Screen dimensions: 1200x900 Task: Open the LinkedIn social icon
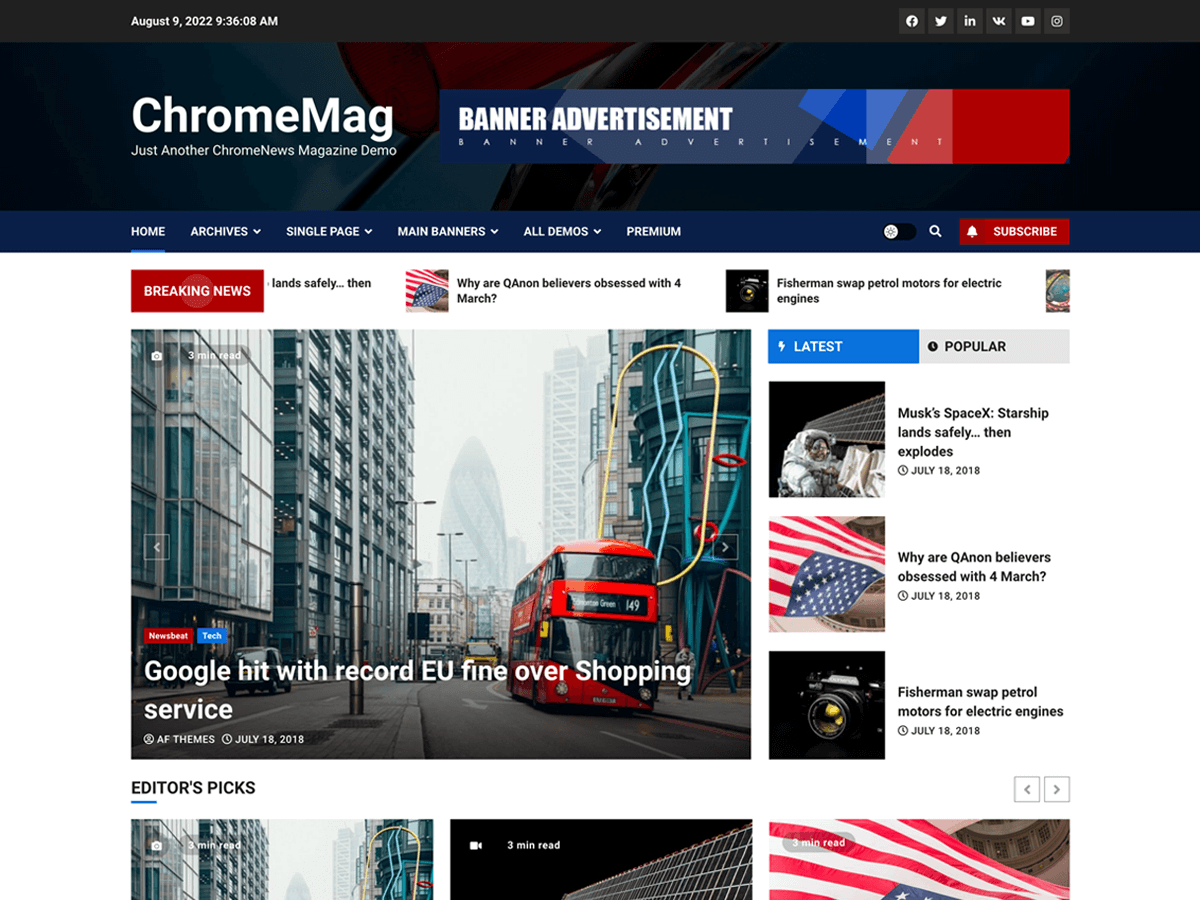969,21
